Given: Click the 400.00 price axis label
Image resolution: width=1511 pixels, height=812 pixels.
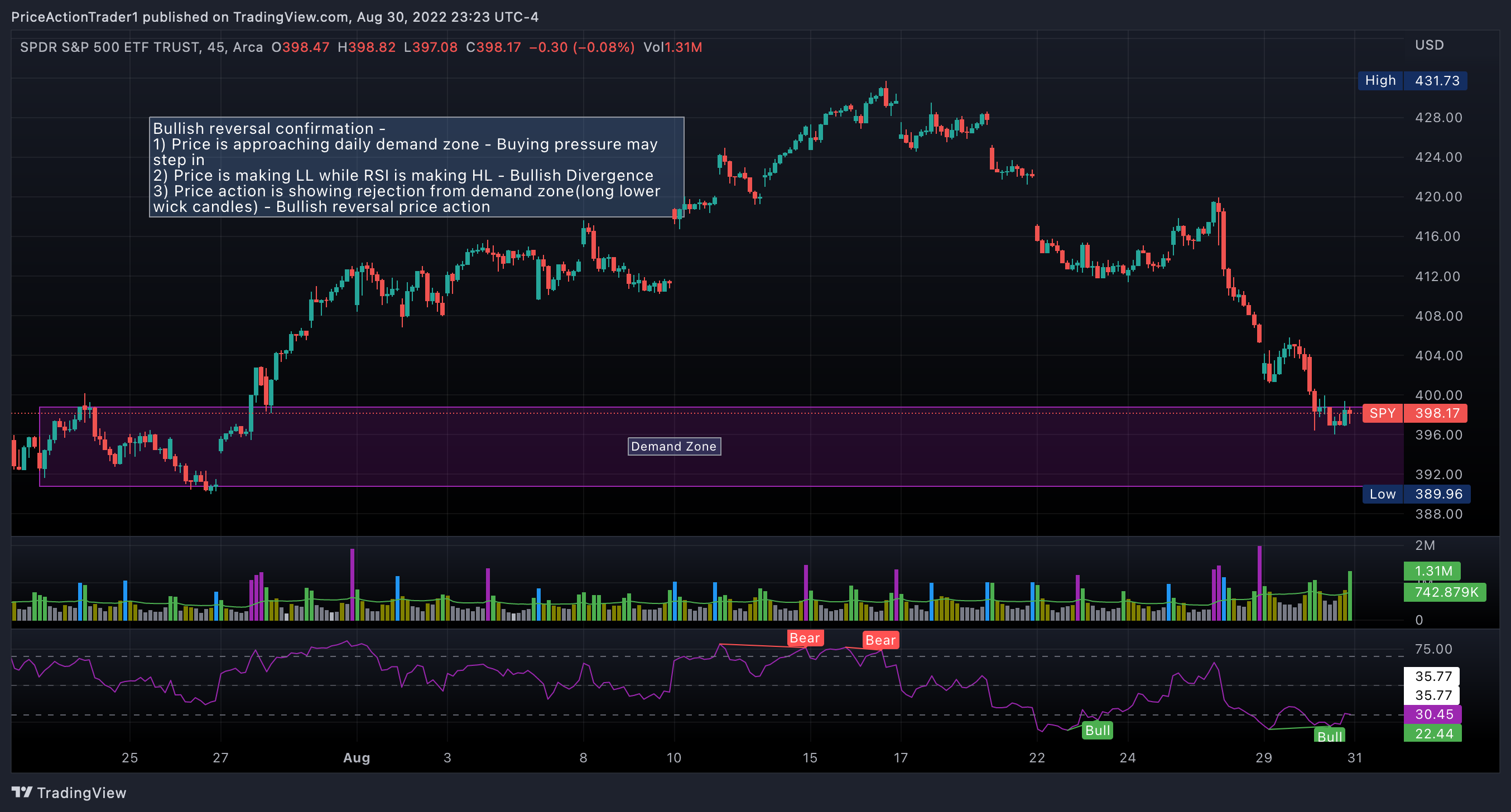Looking at the screenshot, I should coord(1439,395).
